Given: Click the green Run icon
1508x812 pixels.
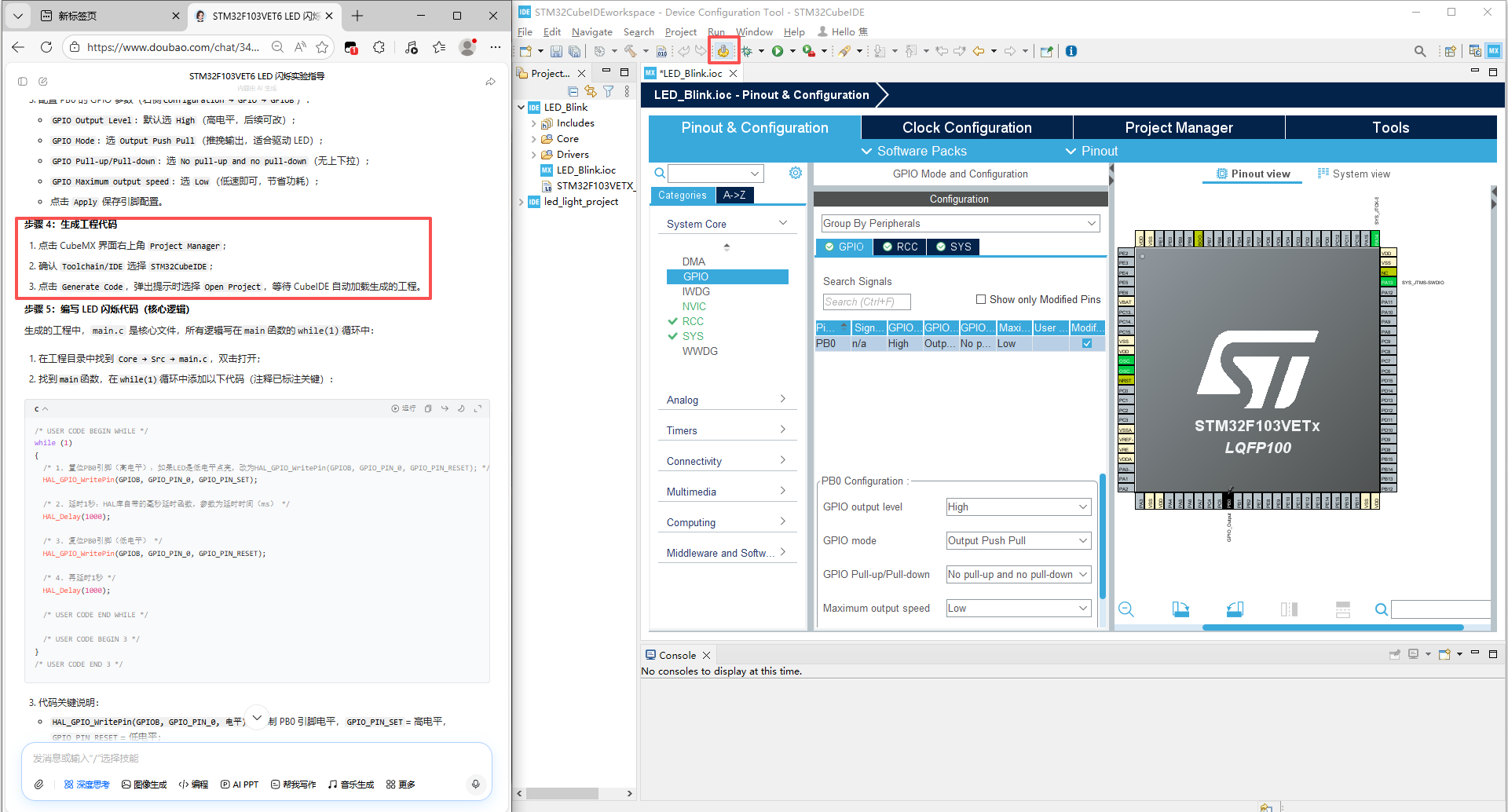Looking at the screenshot, I should click(778, 51).
